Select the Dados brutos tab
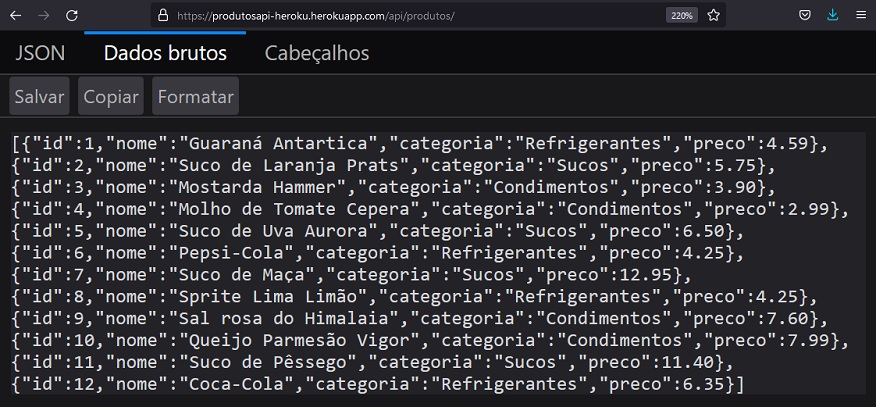The width and height of the screenshot is (876, 407). 165,53
